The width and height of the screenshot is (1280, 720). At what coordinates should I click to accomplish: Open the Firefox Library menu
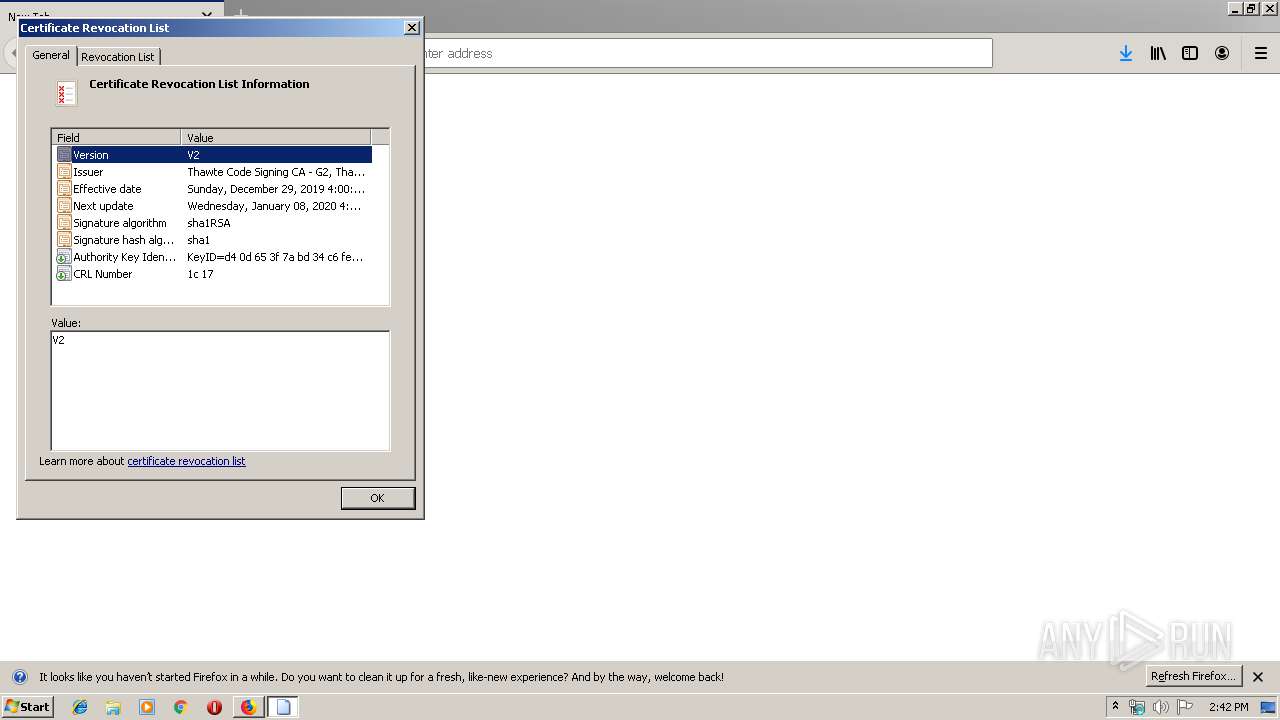click(1158, 53)
